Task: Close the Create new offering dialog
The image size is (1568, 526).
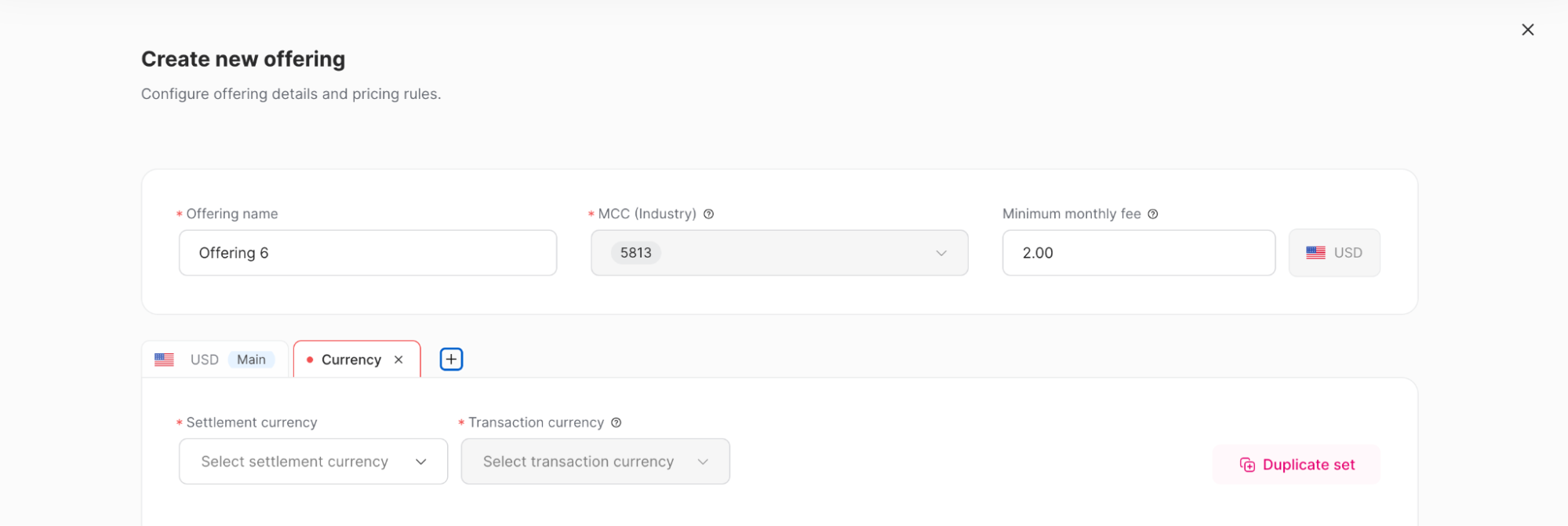Action: pyautogui.click(x=1527, y=30)
